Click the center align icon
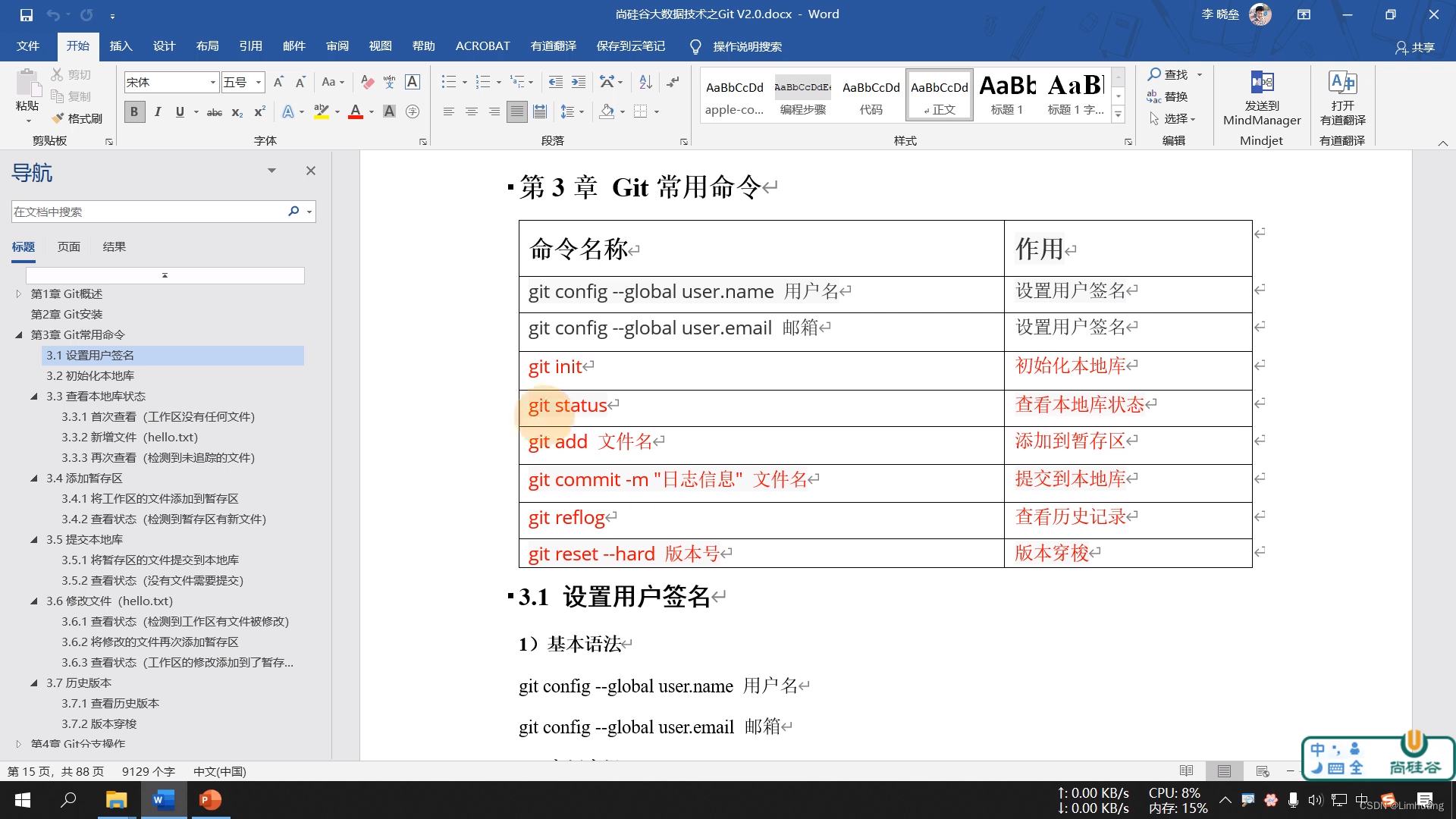Screen dimensions: 1456x819 471,112
